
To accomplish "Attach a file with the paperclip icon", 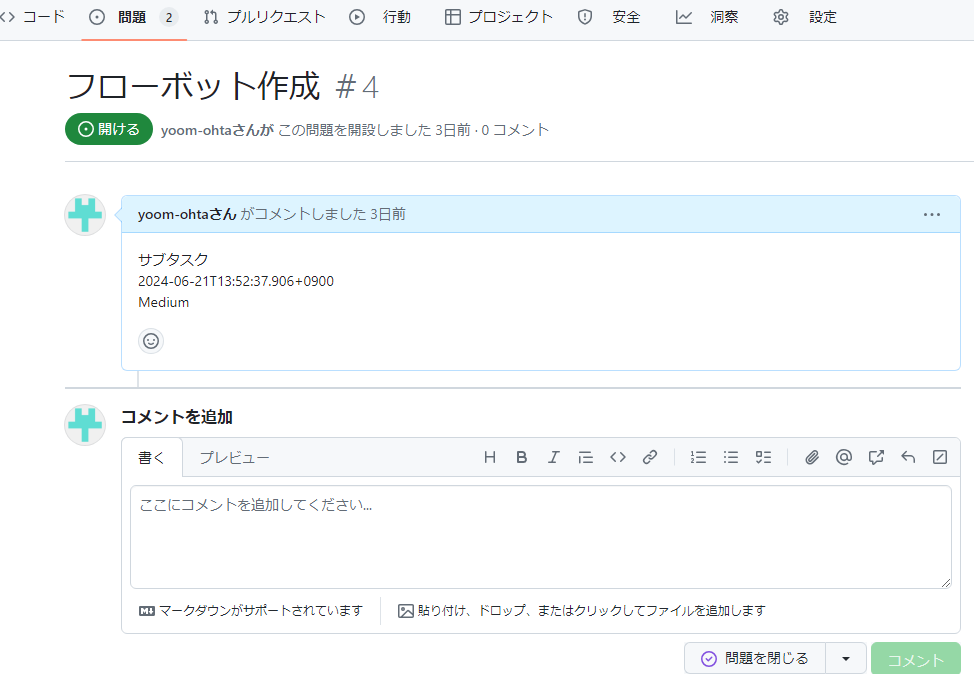I will click(x=811, y=457).
